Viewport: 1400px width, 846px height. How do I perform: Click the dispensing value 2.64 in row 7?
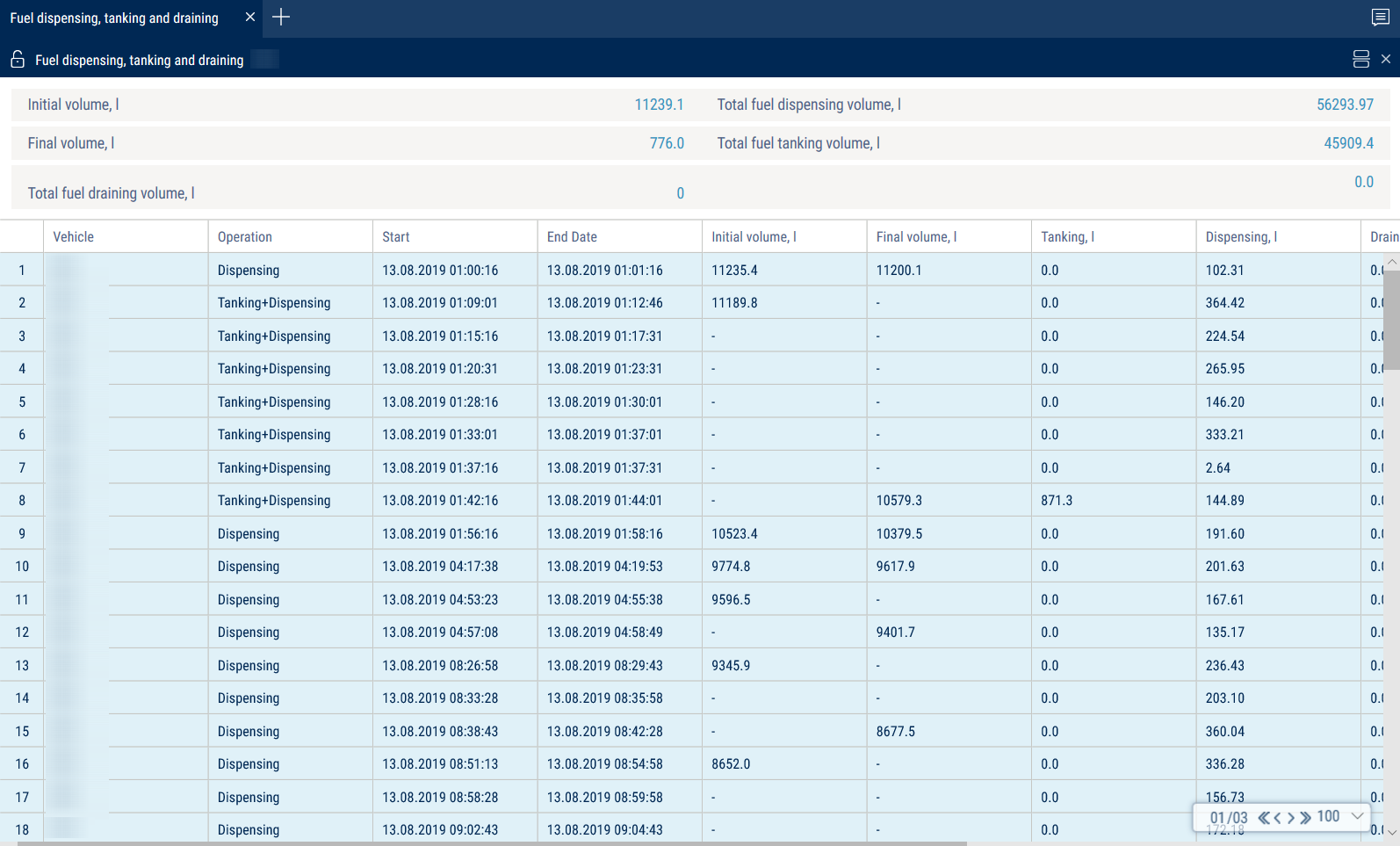click(1217, 468)
